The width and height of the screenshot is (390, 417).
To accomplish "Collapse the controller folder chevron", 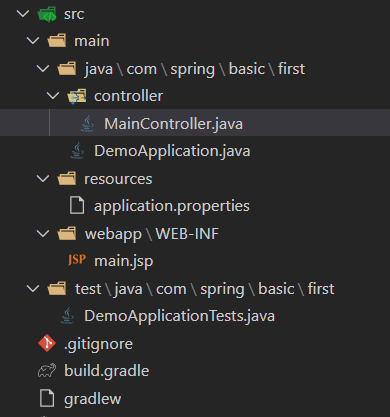I will pos(53,96).
